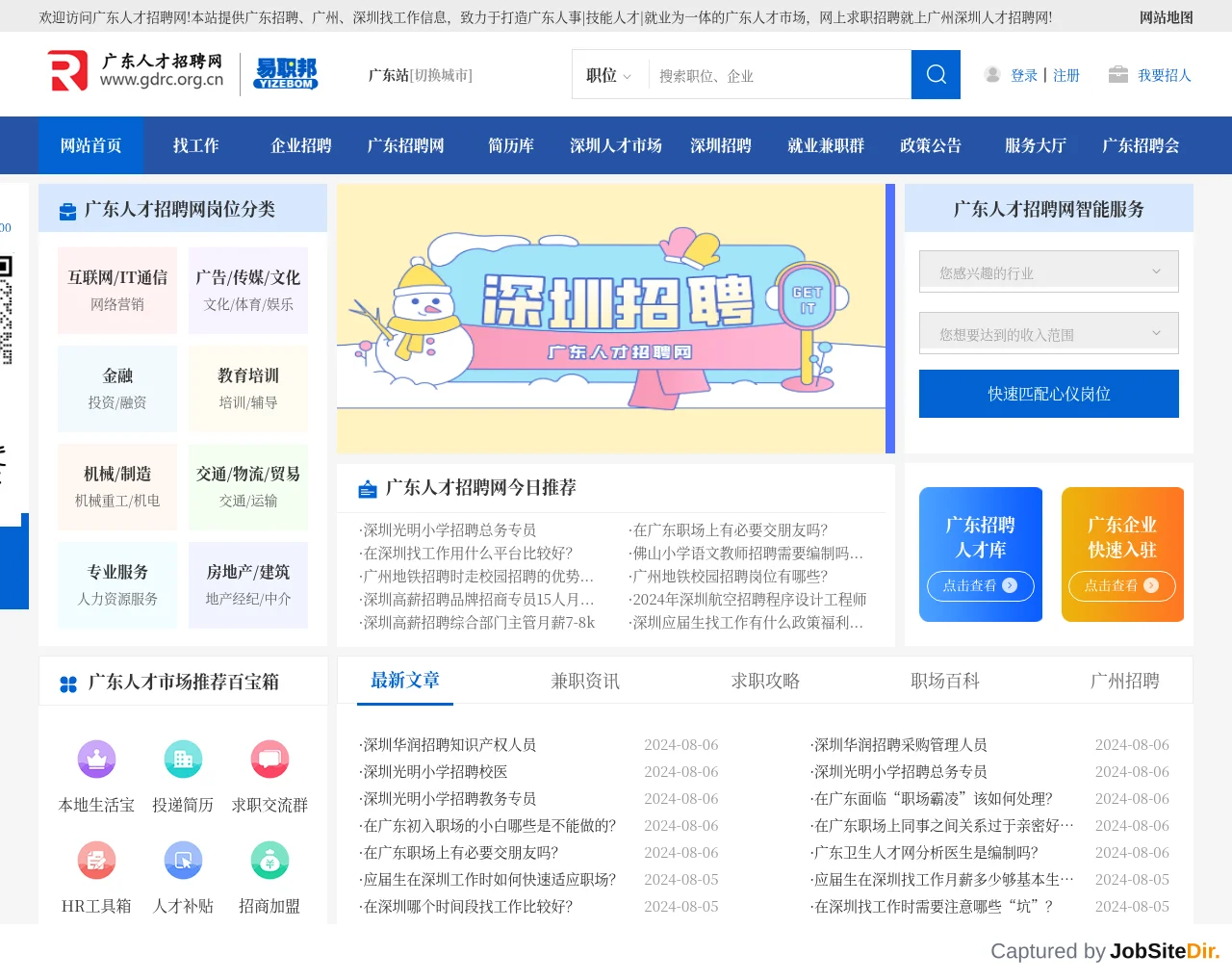Click the 易职邦 YIZEBOM logo
The height and width of the screenshot is (980, 1232).
coord(286,73)
